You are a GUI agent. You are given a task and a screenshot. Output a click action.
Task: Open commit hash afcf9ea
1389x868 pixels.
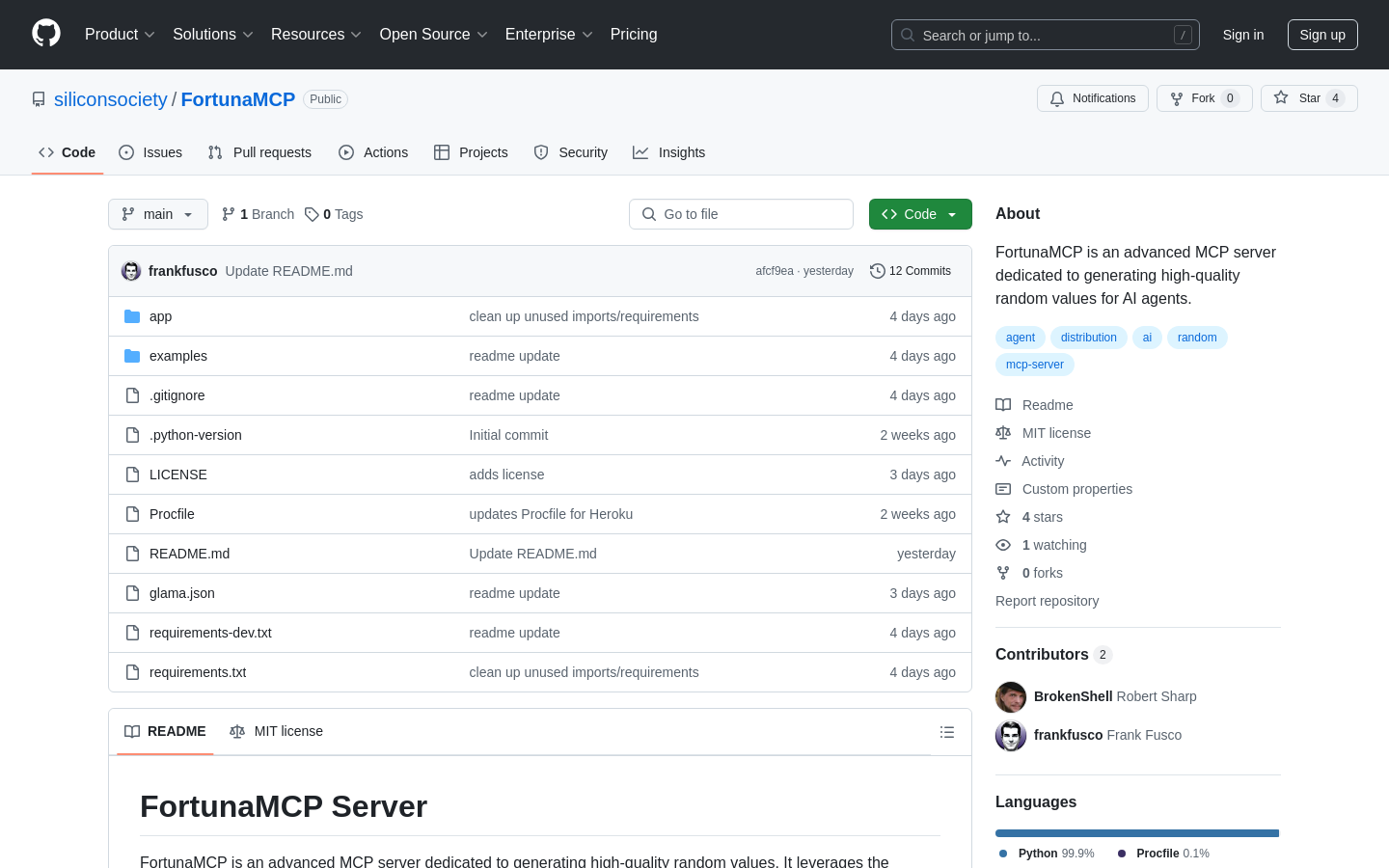[x=775, y=271]
